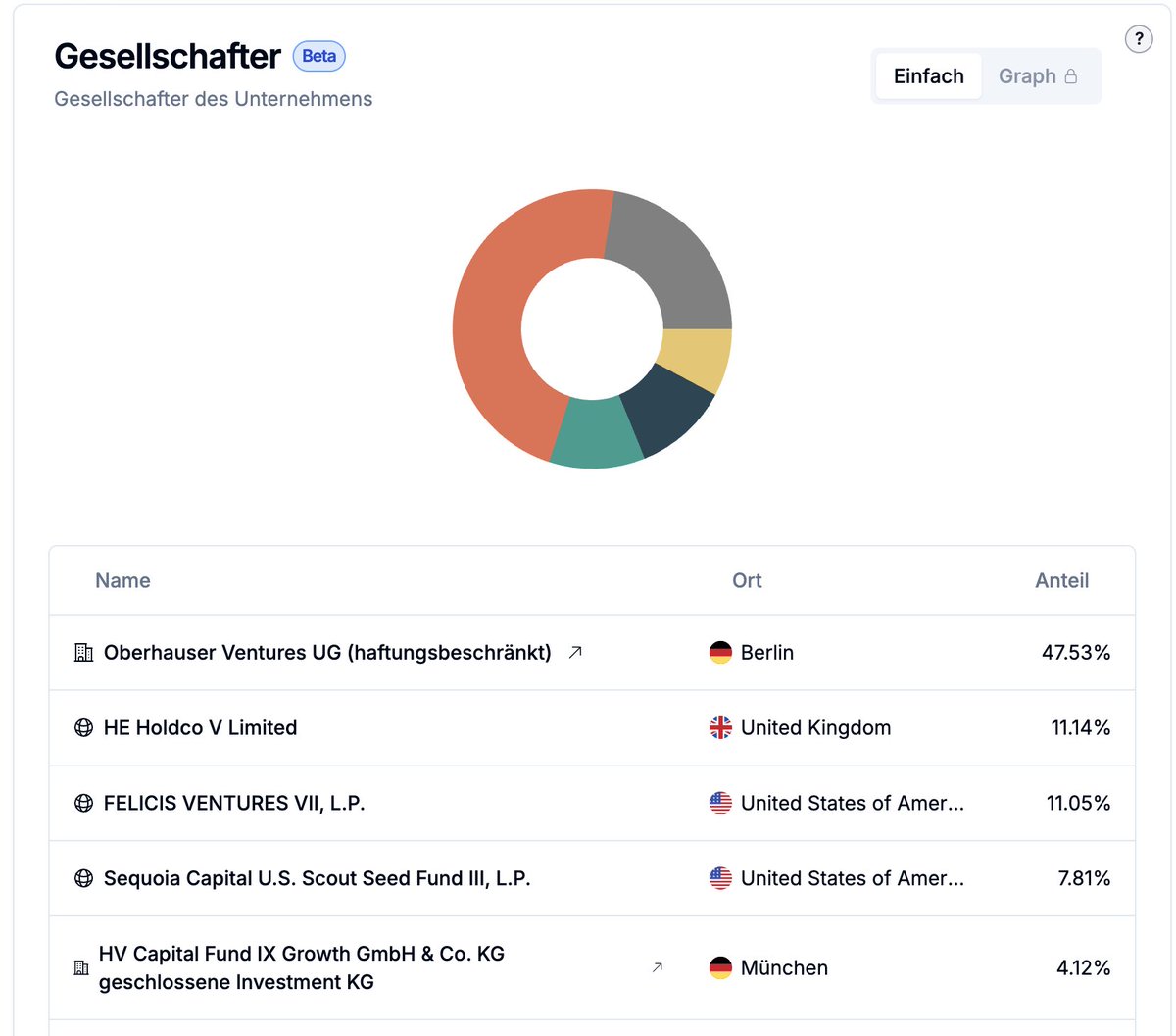Open HV Capital Fund IX Growth GmbH entry
This screenshot has width=1176, height=1036.
(302, 967)
